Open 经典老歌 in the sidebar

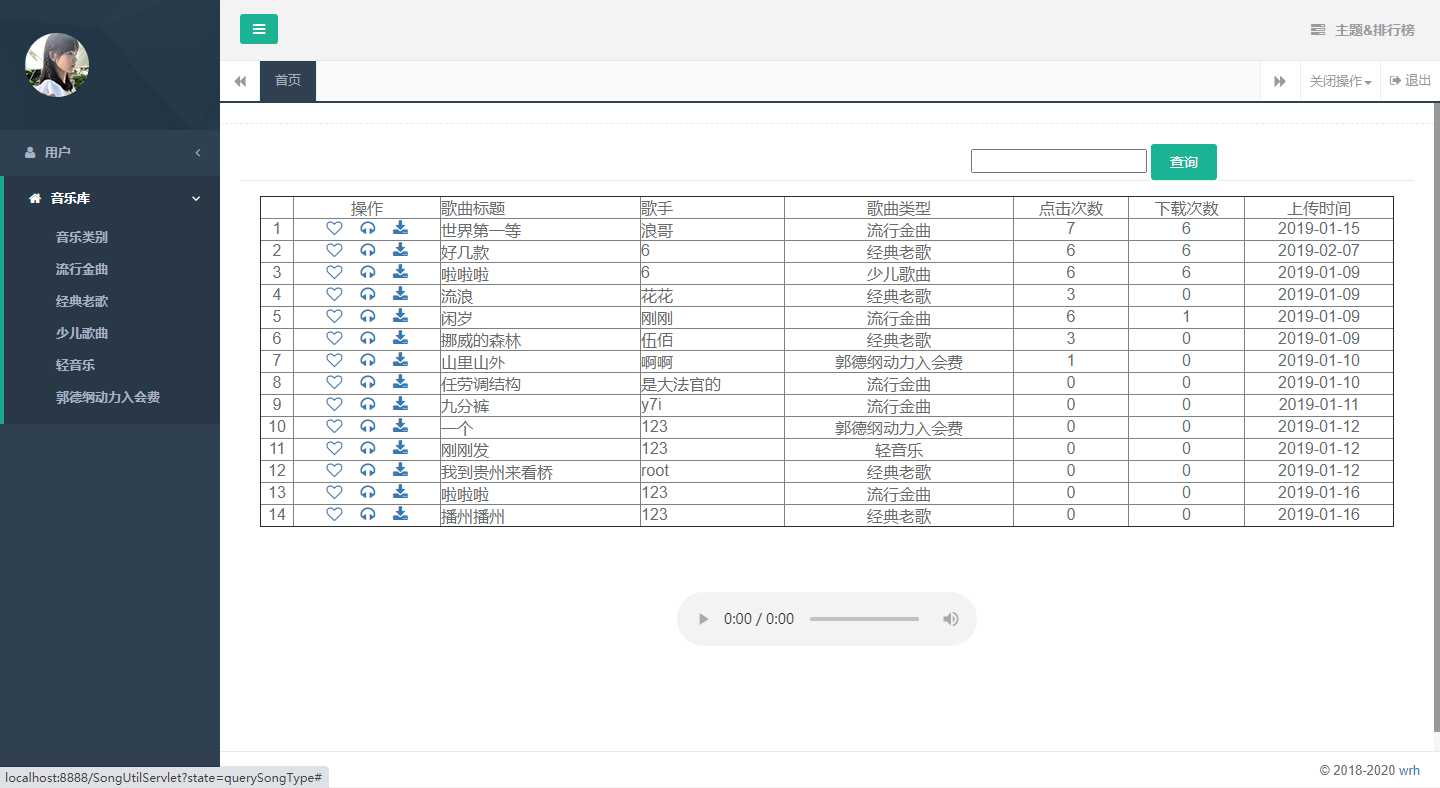point(82,301)
